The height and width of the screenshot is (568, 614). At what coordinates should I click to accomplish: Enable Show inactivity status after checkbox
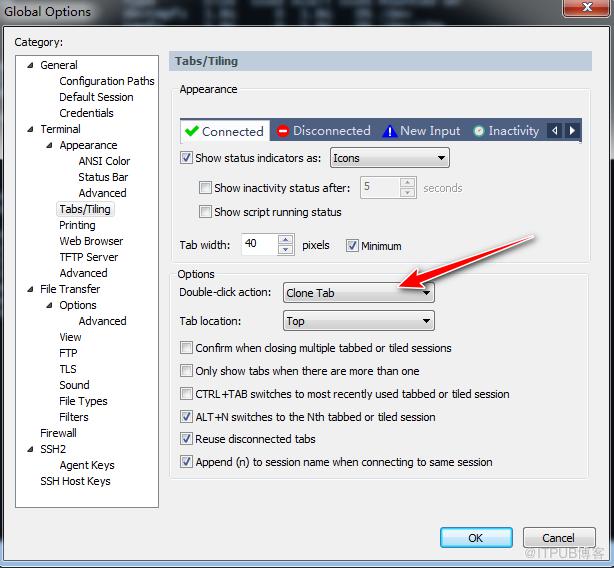pos(205,188)
